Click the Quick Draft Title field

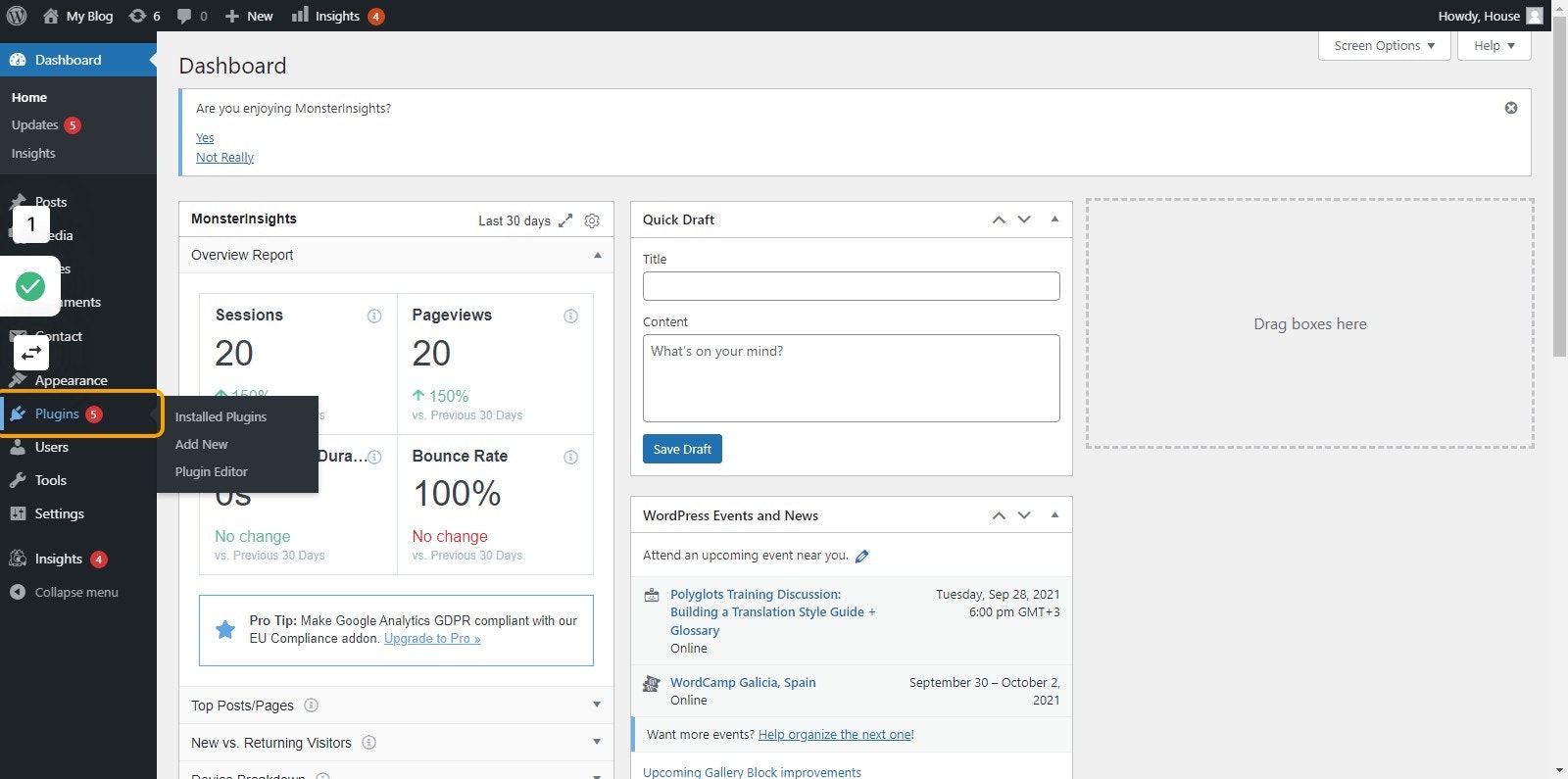pyautogui.click(x=851, y=286)
